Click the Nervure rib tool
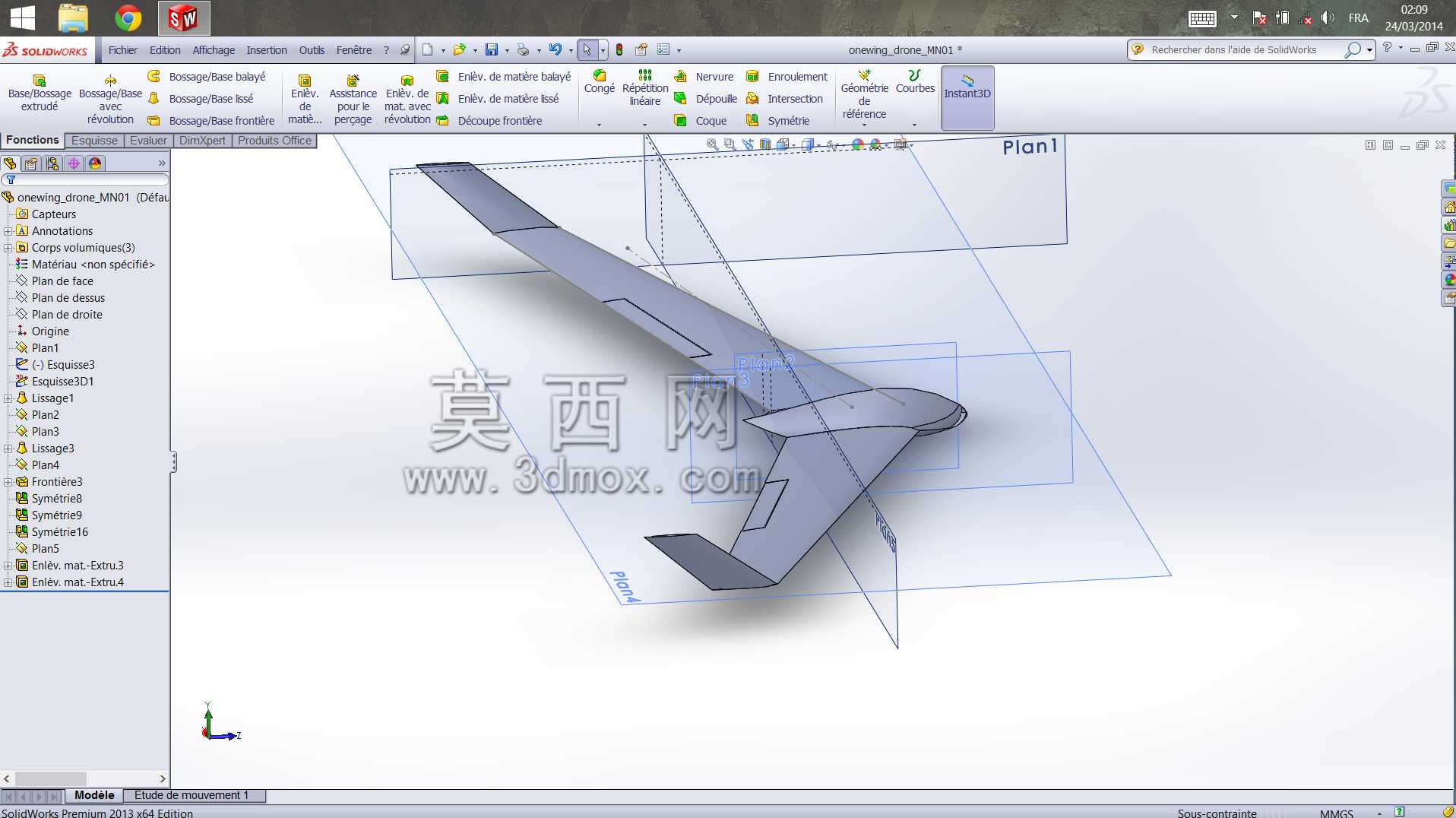This screenshot has height=818, width=1456. [x=704, y=77]
